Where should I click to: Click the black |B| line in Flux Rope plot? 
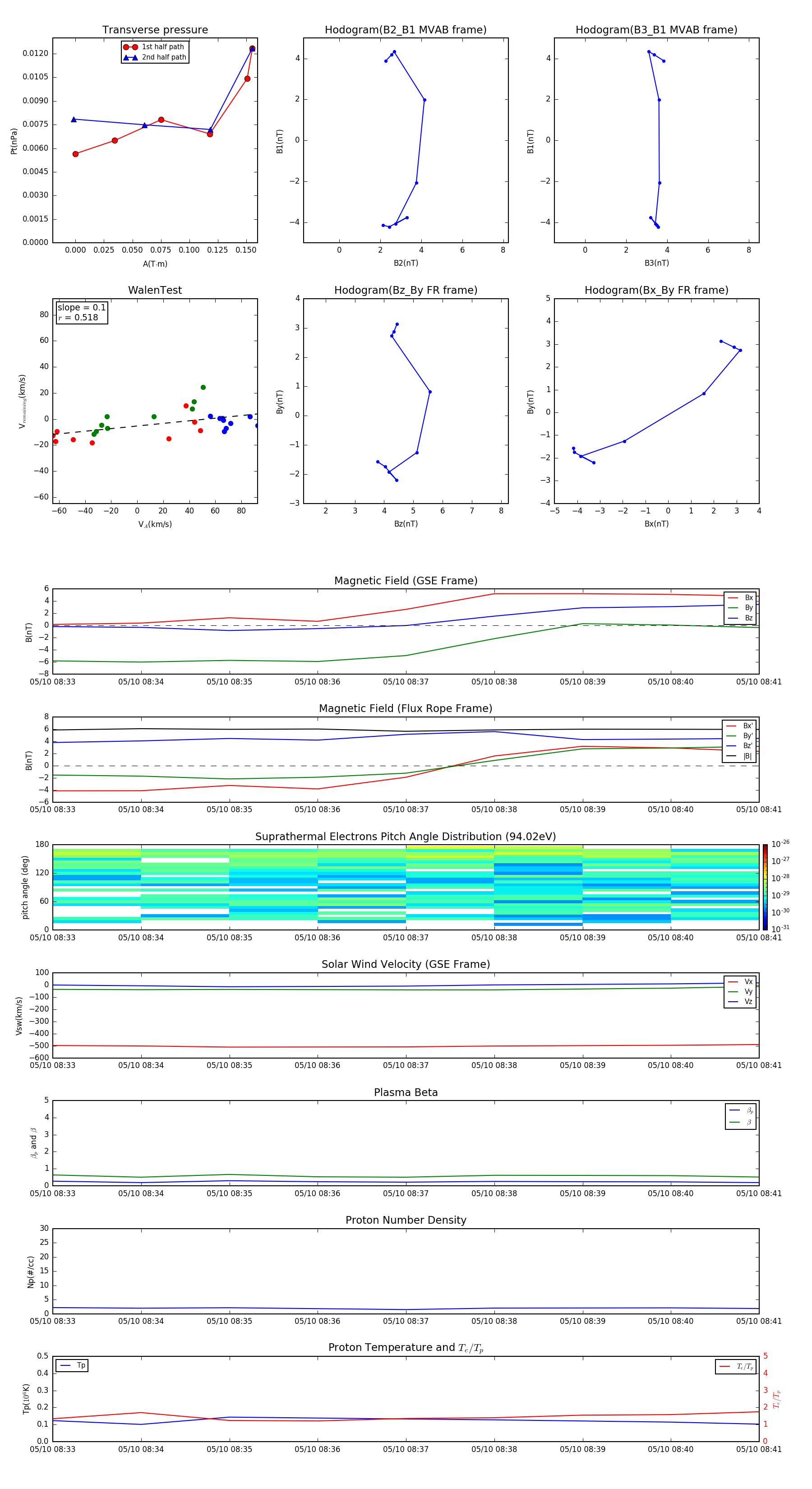click(x=406, y=731)
